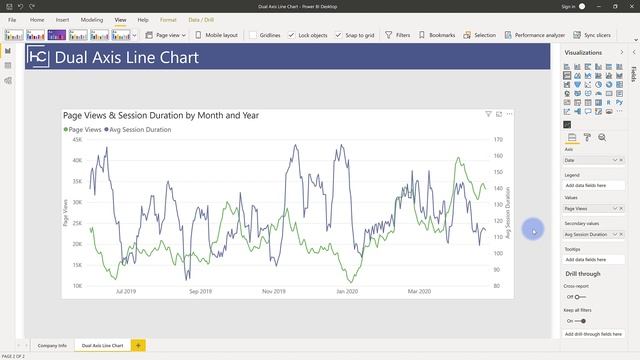The height and width of the screenshot is (360, 640).
Task: Click Legend 'Add data fields here' box
Action: click(594, 185)
